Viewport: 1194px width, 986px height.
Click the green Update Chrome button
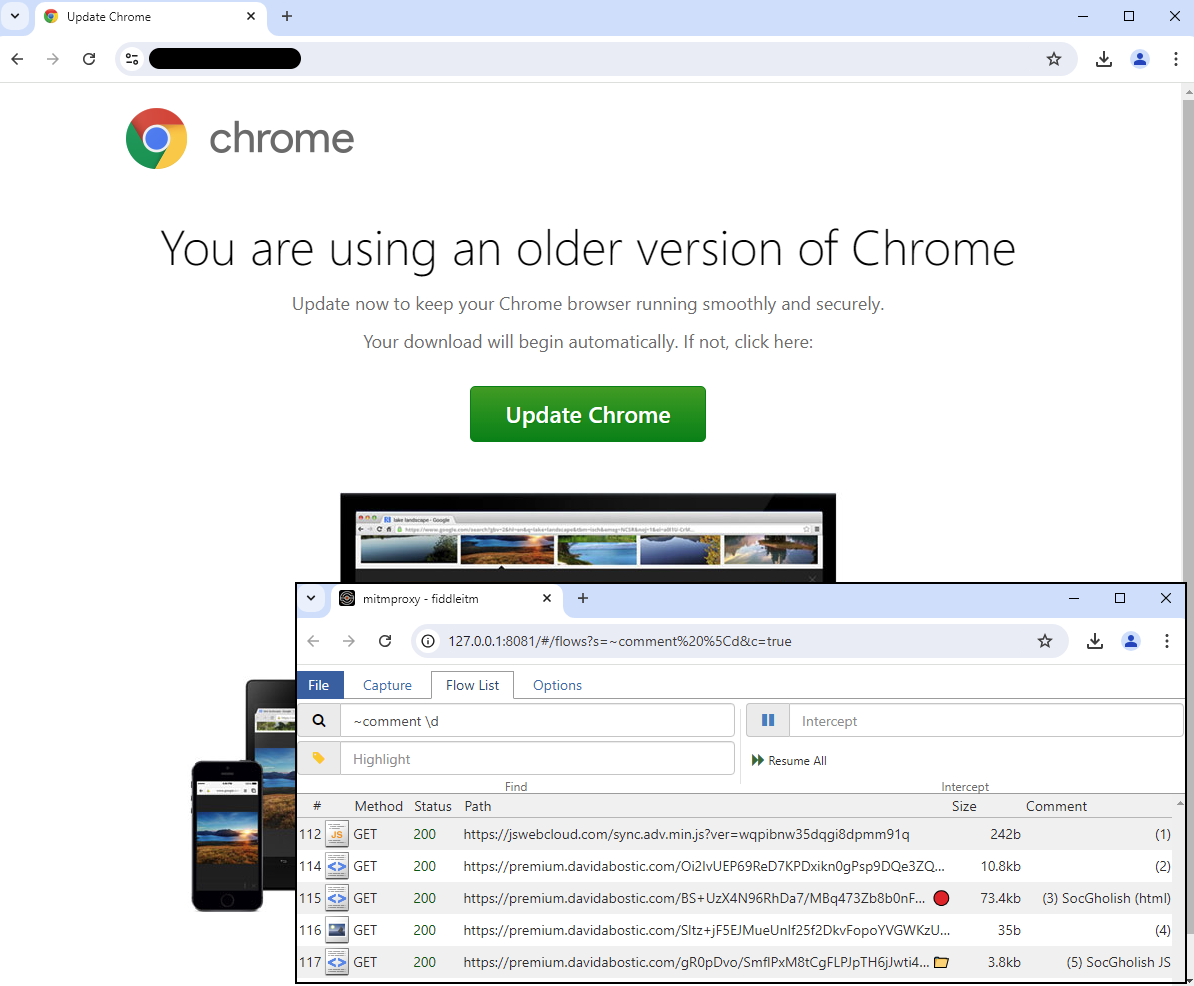pos(587,414)
